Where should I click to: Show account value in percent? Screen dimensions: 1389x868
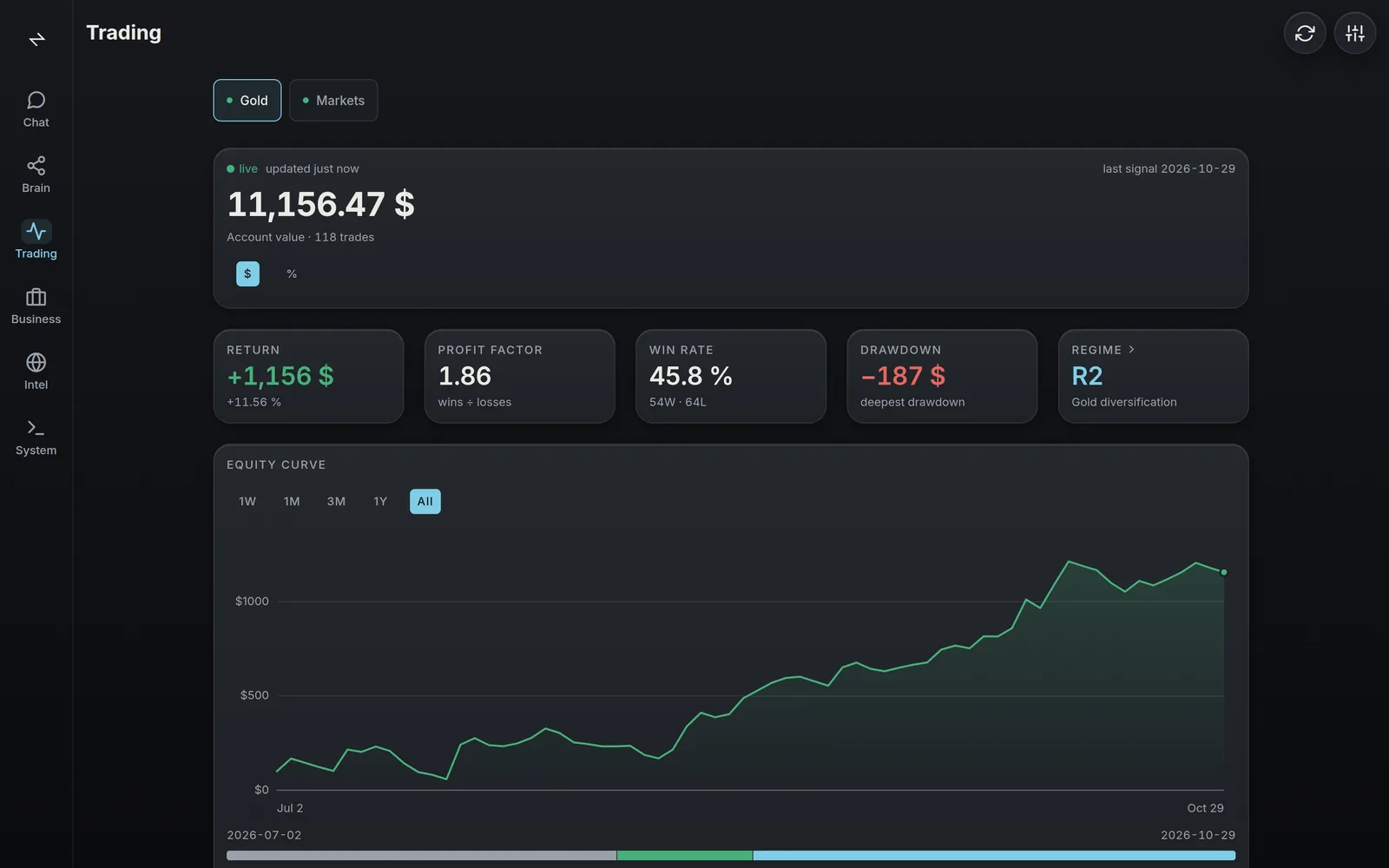coord(292,274)
